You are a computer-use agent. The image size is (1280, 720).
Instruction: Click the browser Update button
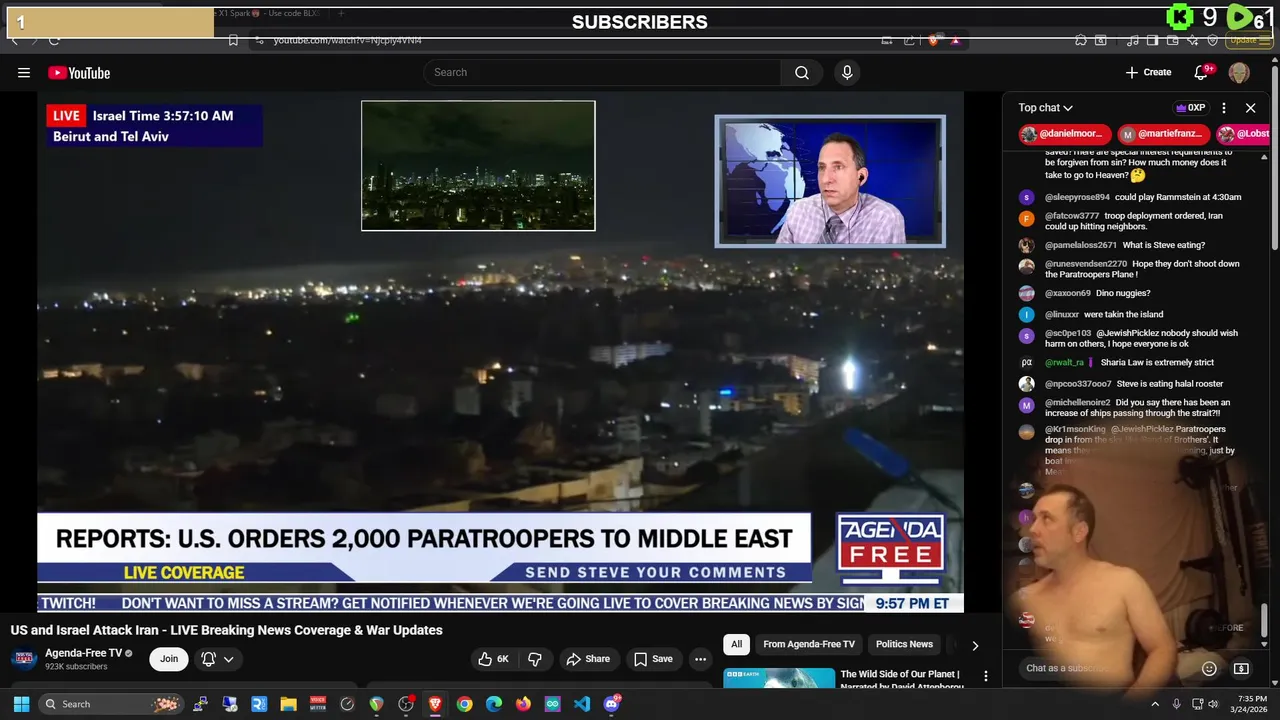coord(1248,40)
